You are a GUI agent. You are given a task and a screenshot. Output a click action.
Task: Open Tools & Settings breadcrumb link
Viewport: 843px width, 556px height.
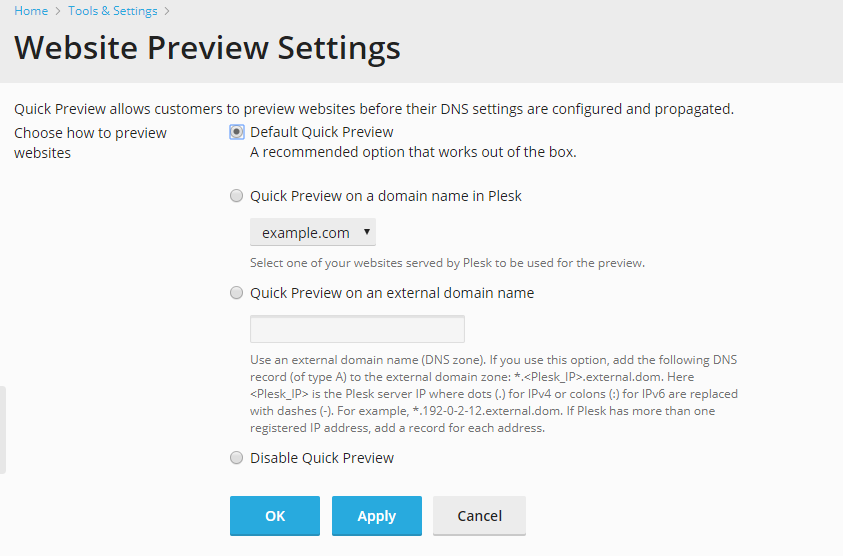(x=112, y=11)
